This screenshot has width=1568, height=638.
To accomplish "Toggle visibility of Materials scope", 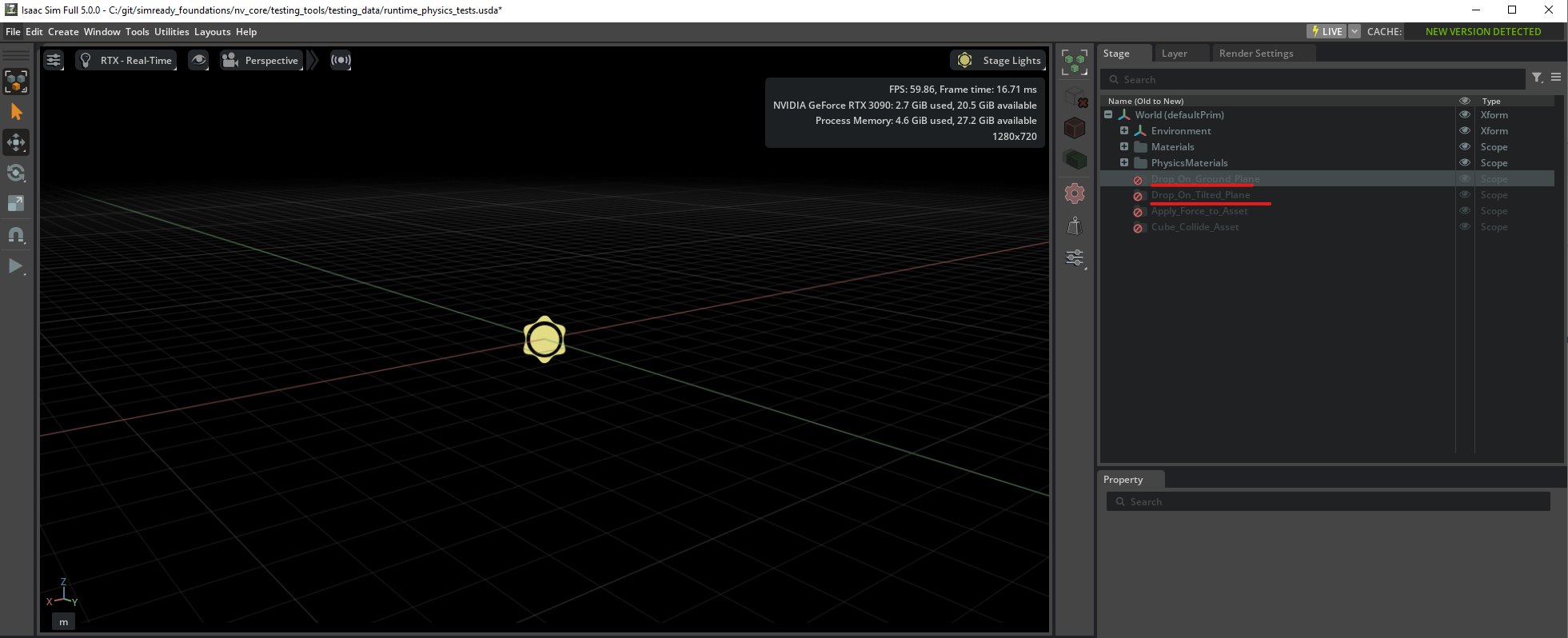I will click(x=1465, y=146).
